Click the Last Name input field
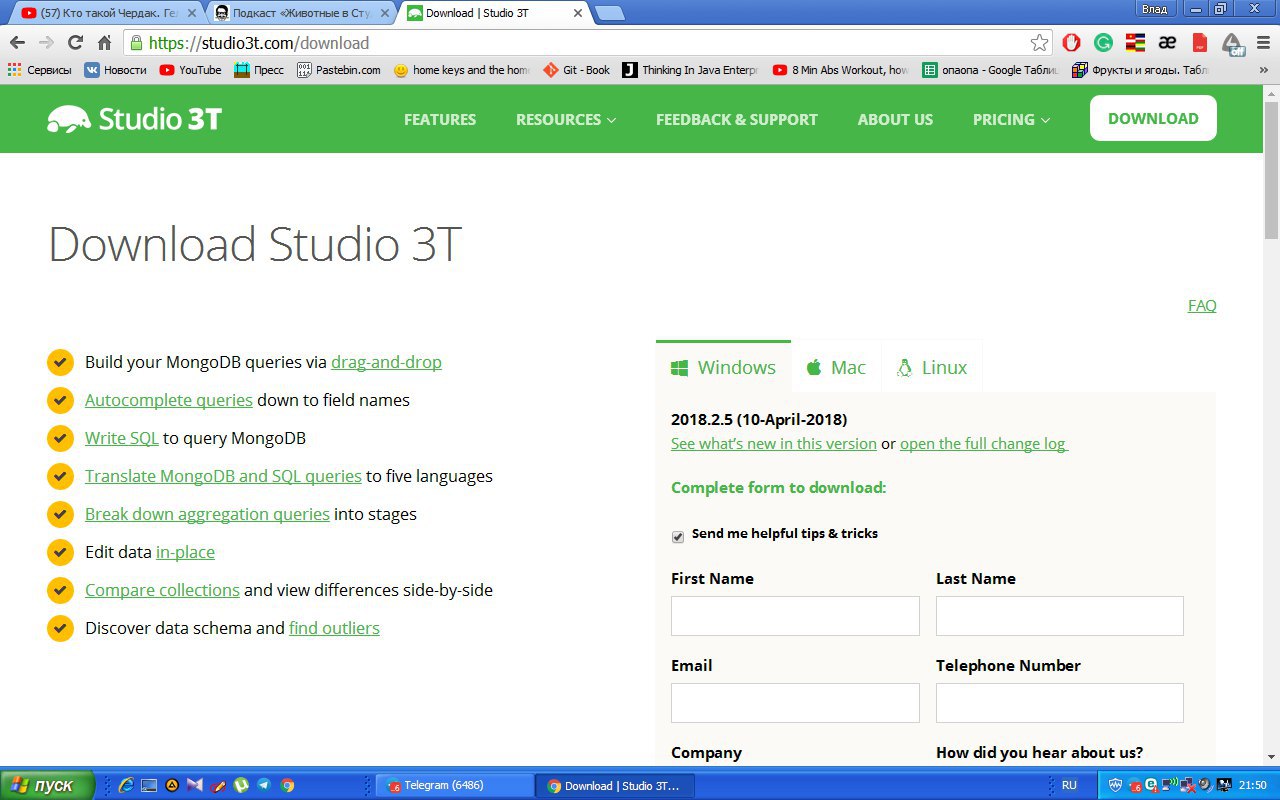Screen dimensions: 1280x800 1060,616
